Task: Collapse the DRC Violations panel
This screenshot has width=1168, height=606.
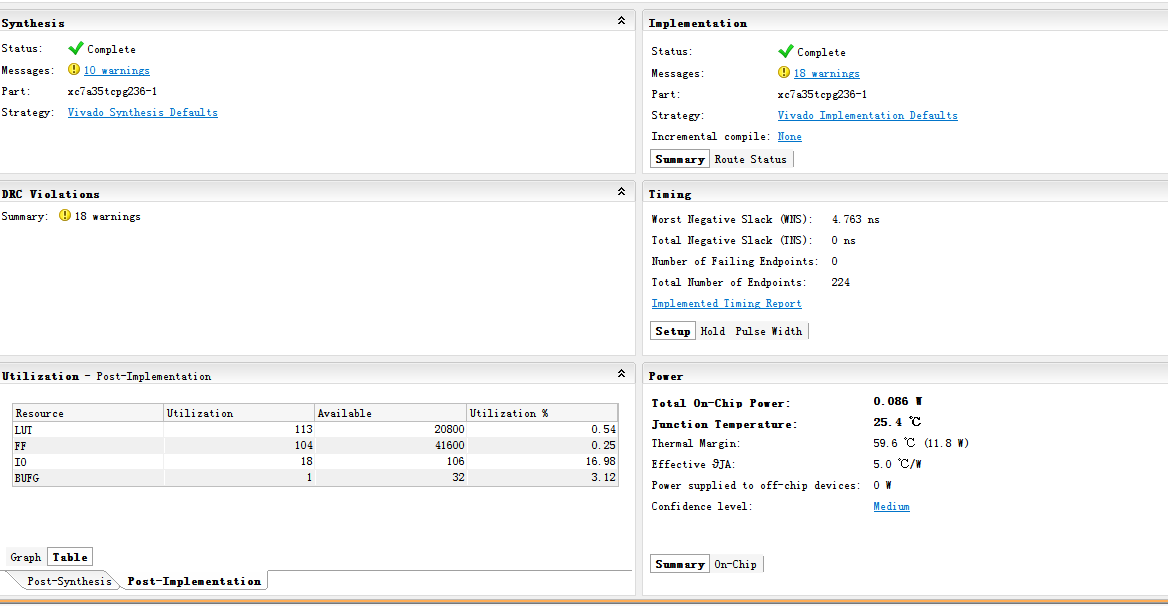Action: pyautogui.click(x=621, y=192)
